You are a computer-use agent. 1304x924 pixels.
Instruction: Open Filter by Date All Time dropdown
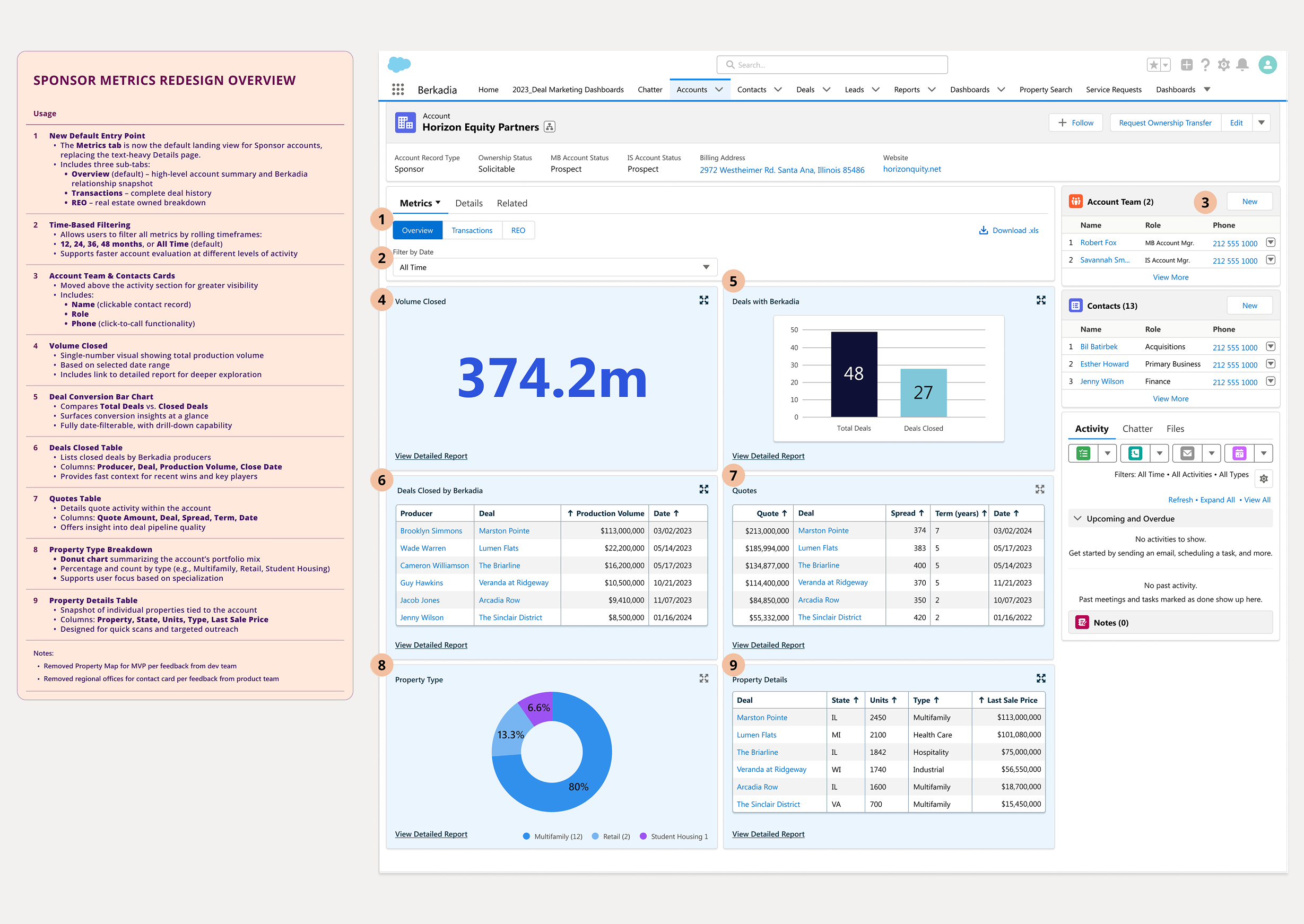(x=555, y=267)
